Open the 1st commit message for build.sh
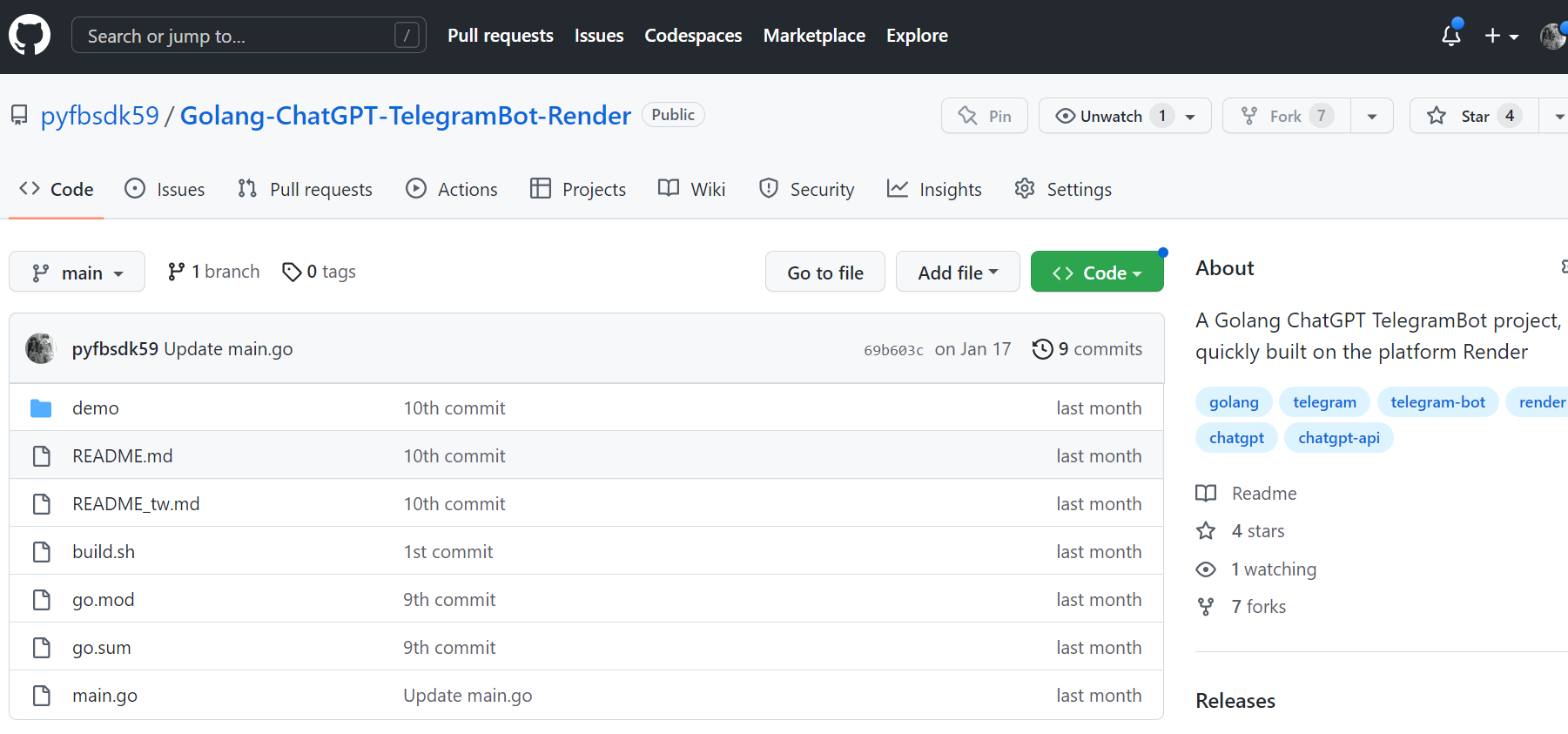The width and height of the screenshot is (1568, 734). [448, 552]
